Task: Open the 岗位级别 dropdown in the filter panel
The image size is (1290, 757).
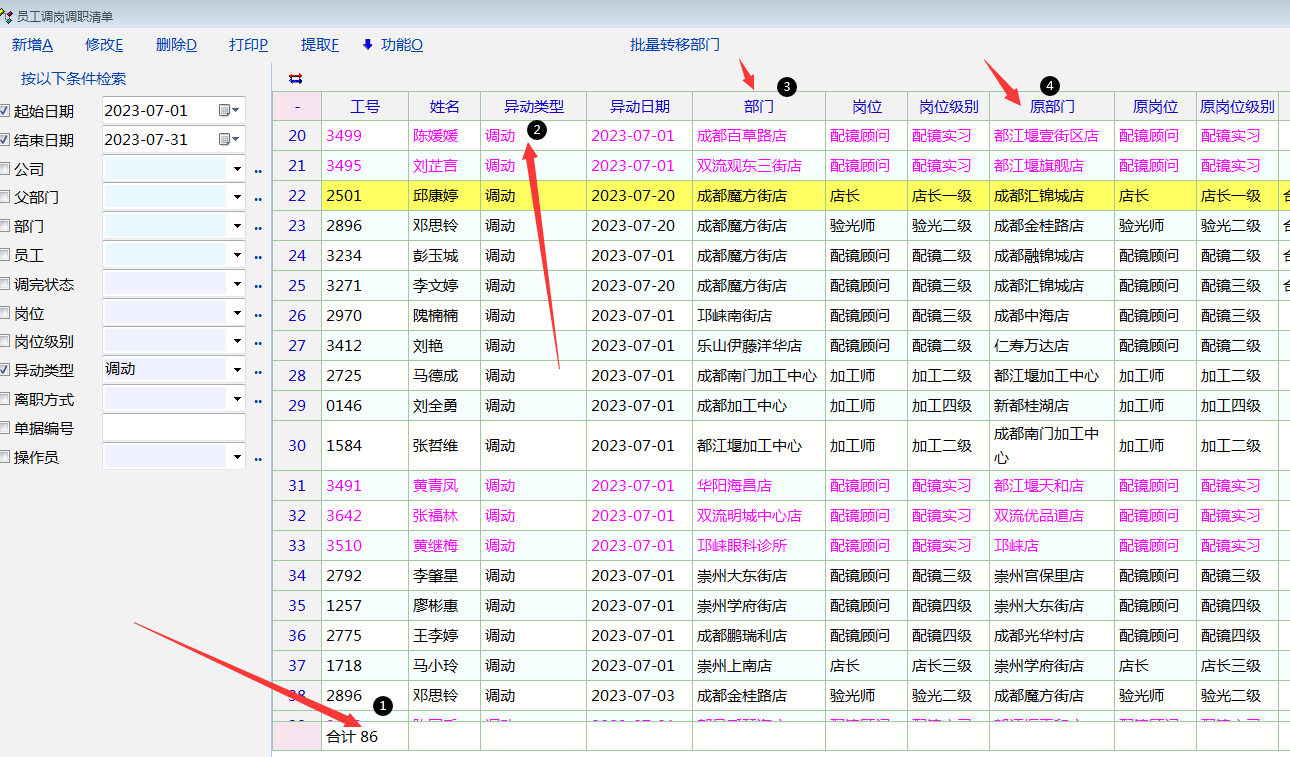Action: click(237, 342)
